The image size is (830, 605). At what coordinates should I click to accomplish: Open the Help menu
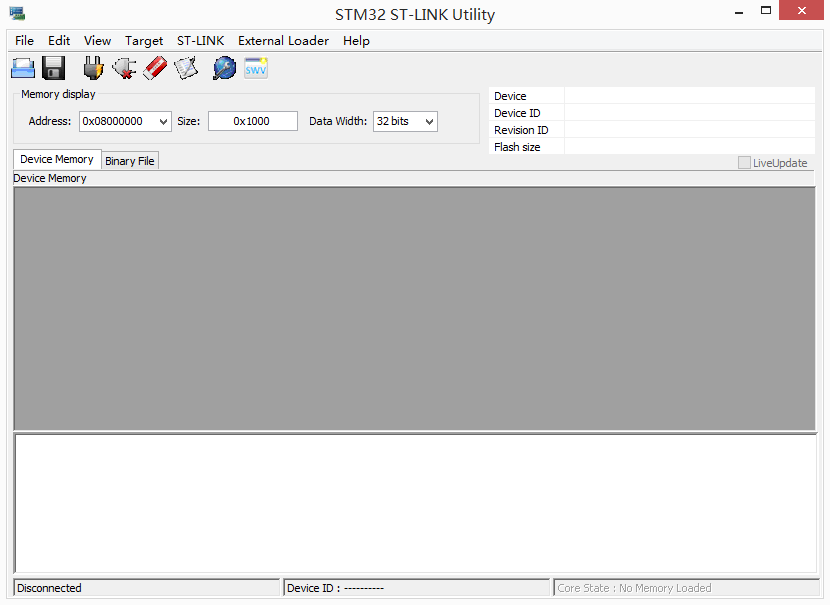point(356,41)
